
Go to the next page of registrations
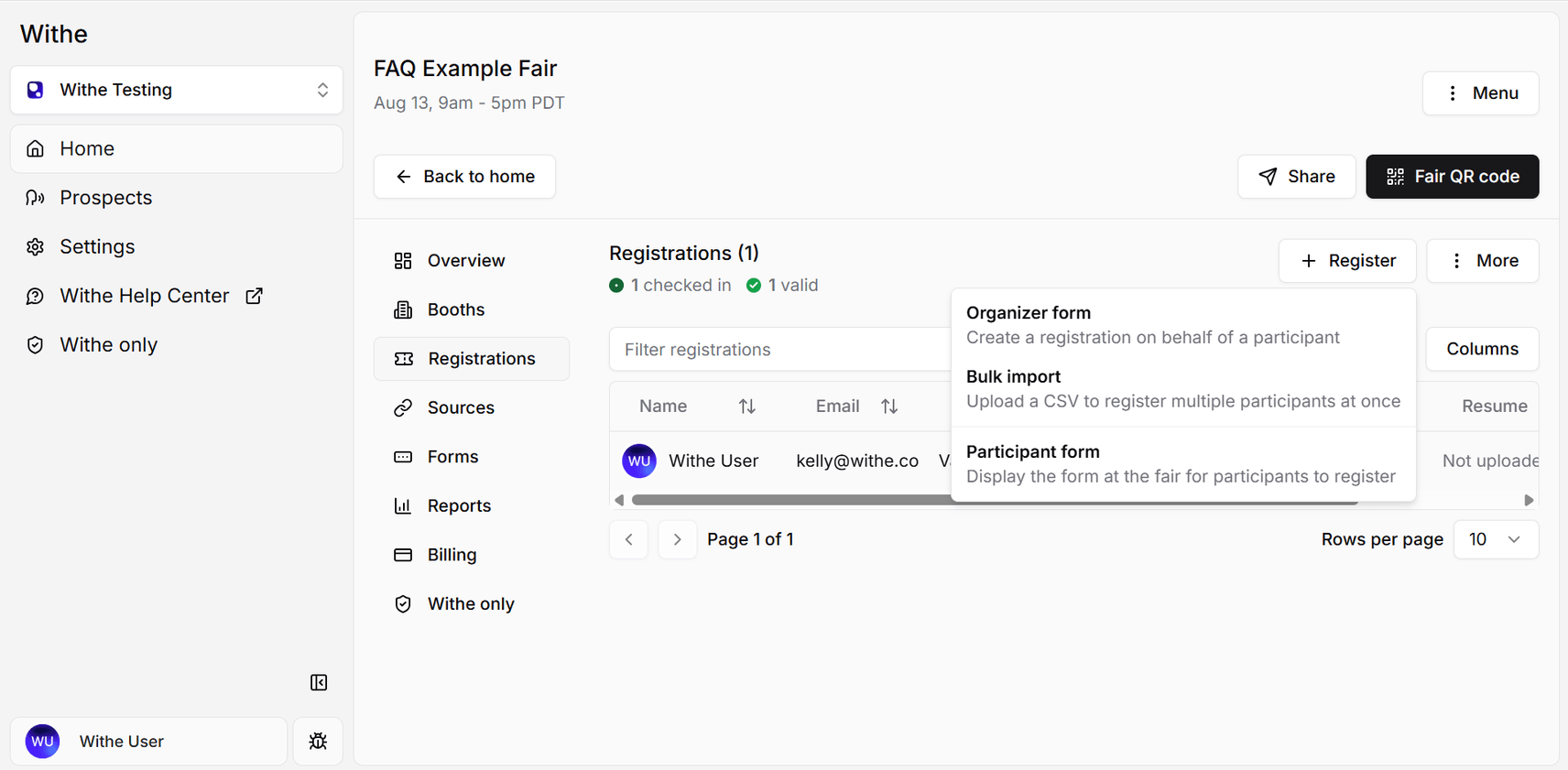tap(678, 539)
